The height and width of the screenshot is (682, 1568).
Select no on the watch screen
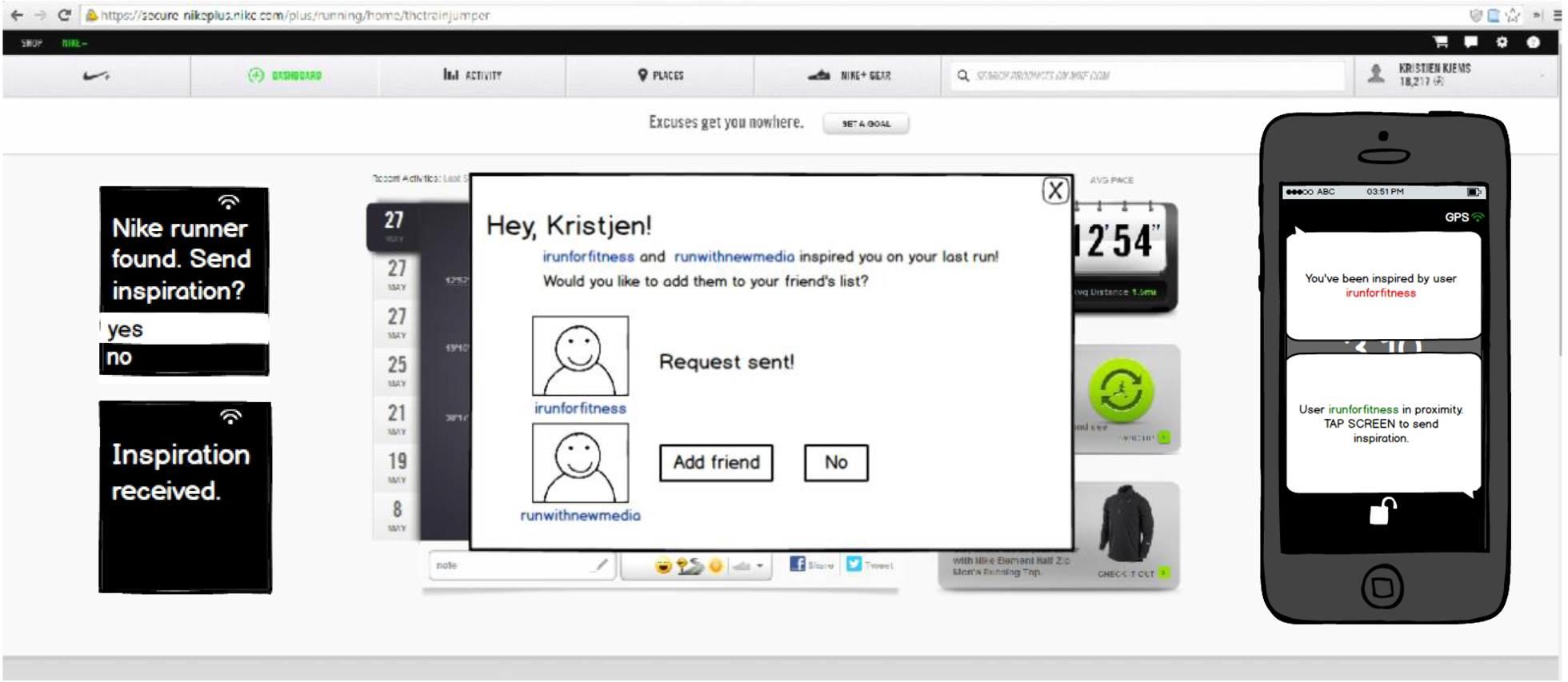184,357
